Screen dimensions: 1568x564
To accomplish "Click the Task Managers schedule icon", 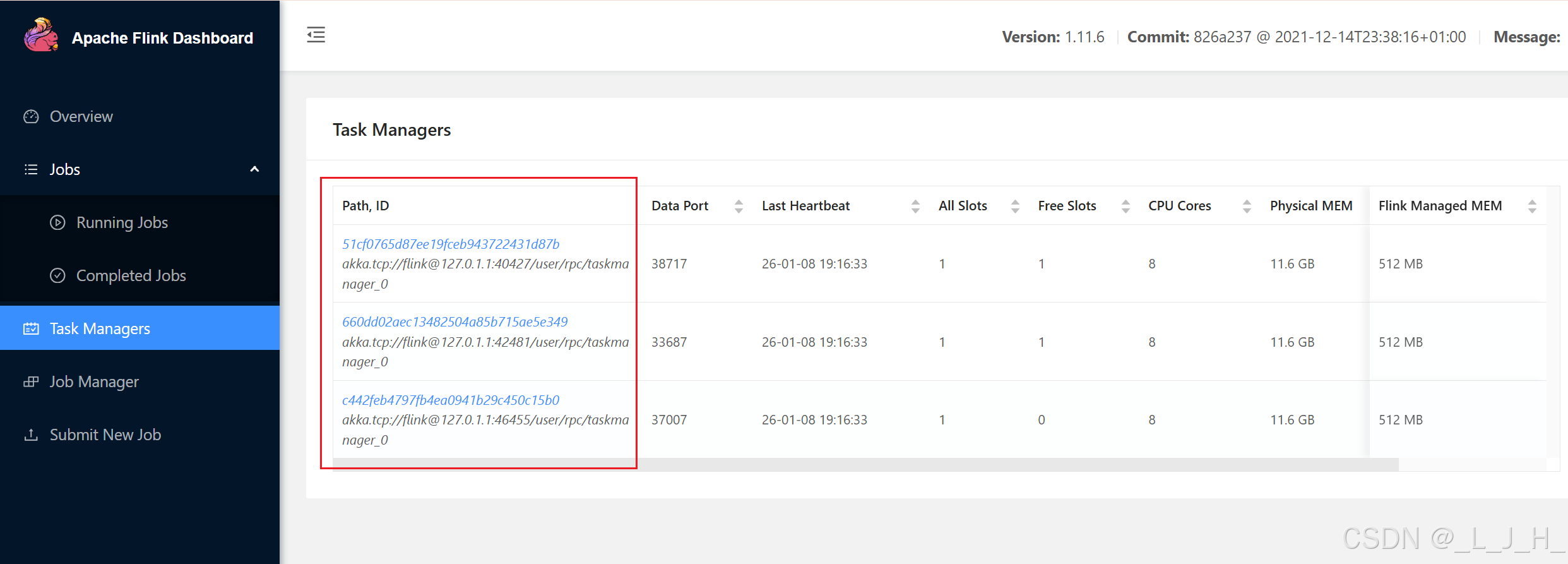I will point(31,328).
